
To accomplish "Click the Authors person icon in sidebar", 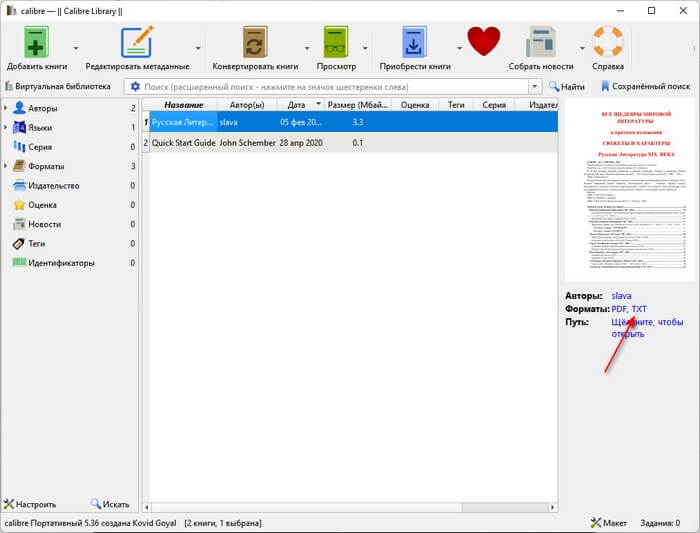I will 19,108.
